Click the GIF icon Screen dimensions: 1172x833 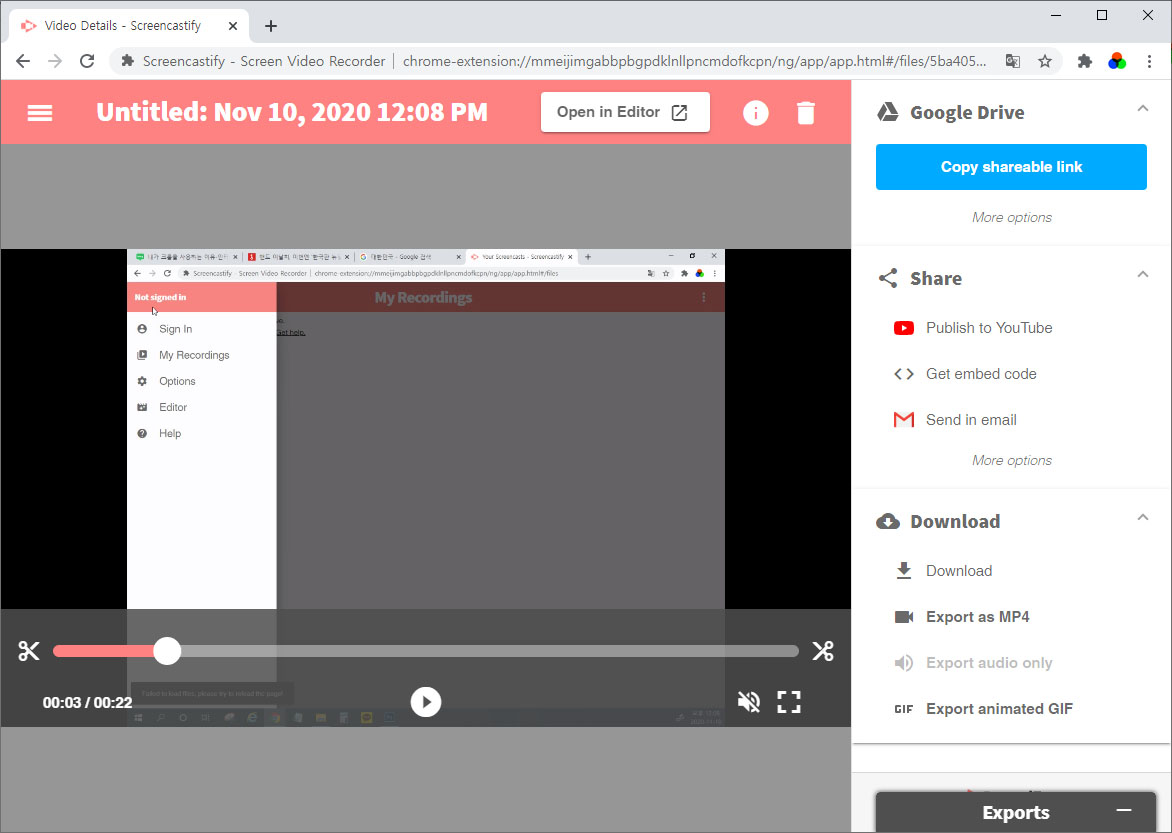(x=903, y=709)
